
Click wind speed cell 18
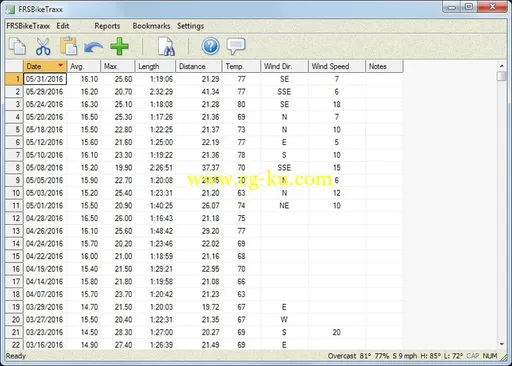point(337,104)
